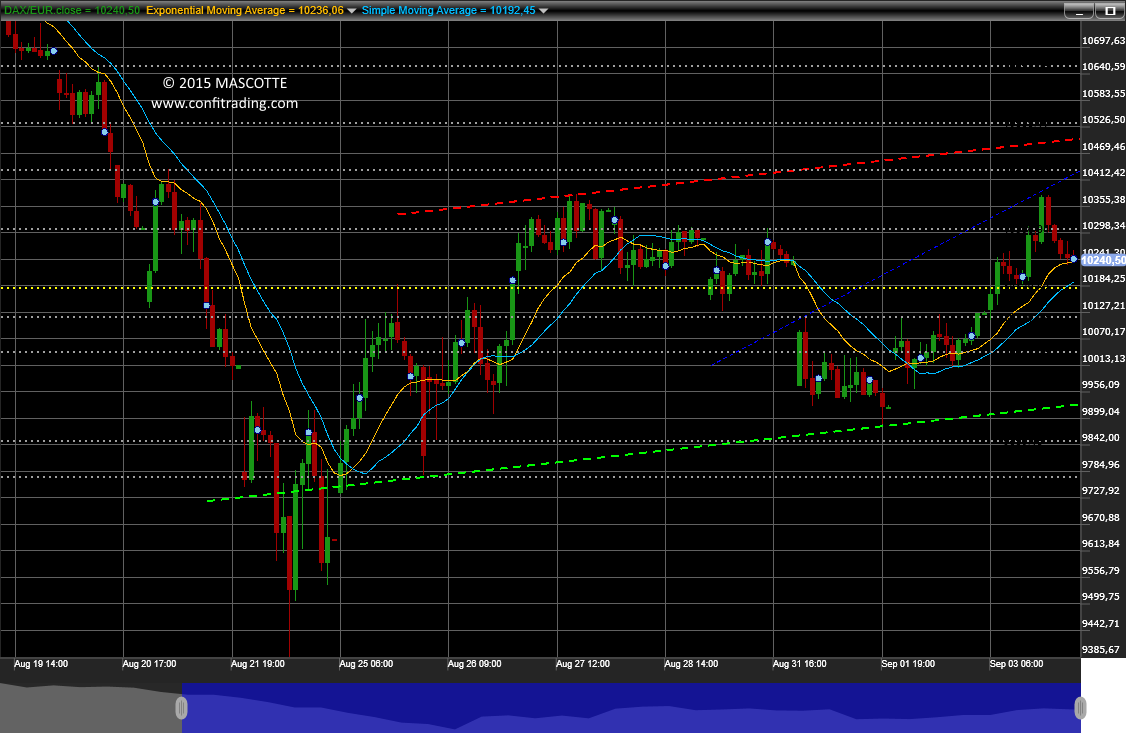Select the green dashed lower trendline
Viewport: 1126px width, 733px height.
[643, 452]
